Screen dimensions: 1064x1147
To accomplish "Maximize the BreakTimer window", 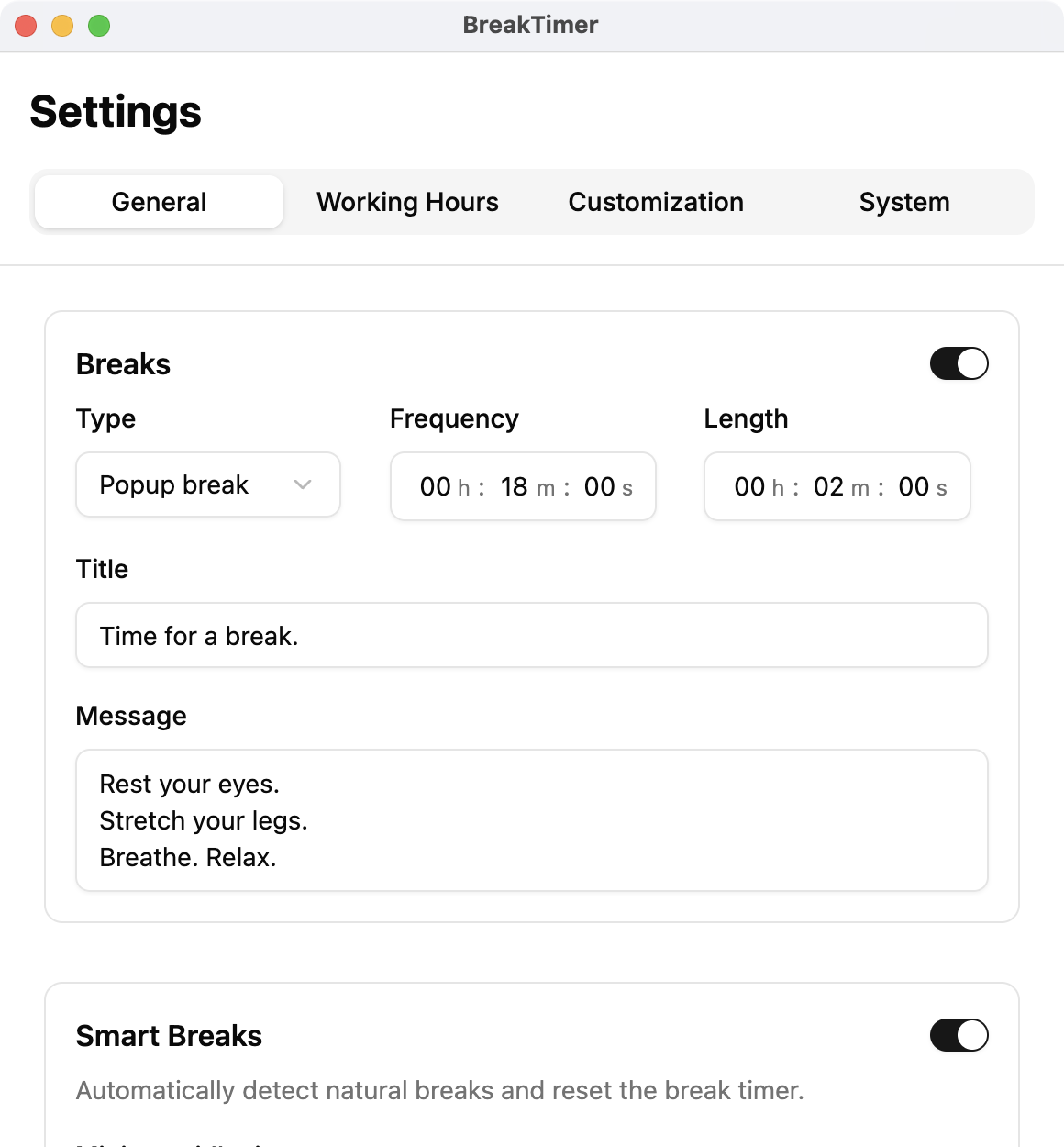I will pyautogui.click(x=99, y=26).
